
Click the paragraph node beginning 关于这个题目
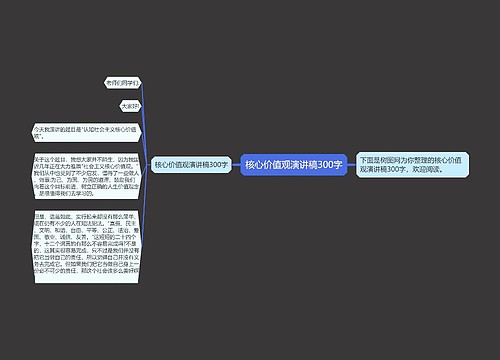(x=87, y=176)
